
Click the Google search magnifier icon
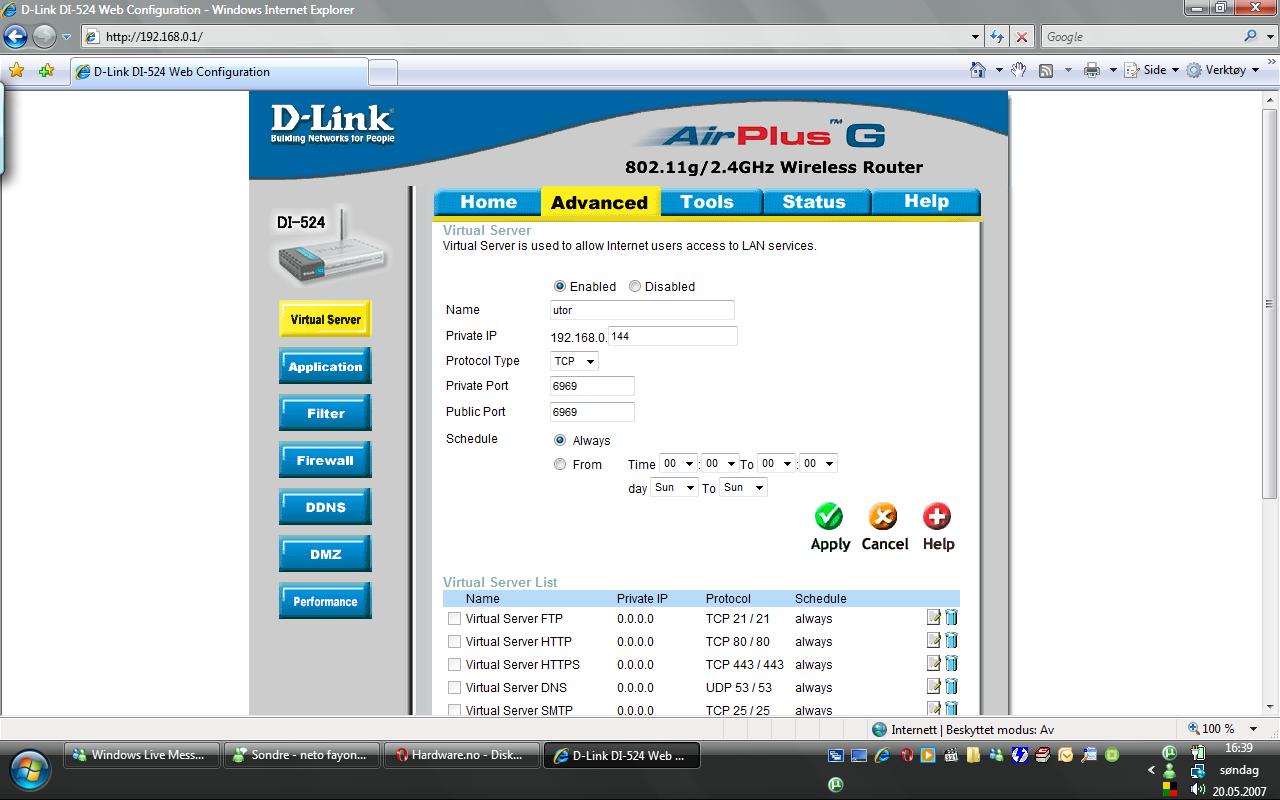tap(1250, 36)
